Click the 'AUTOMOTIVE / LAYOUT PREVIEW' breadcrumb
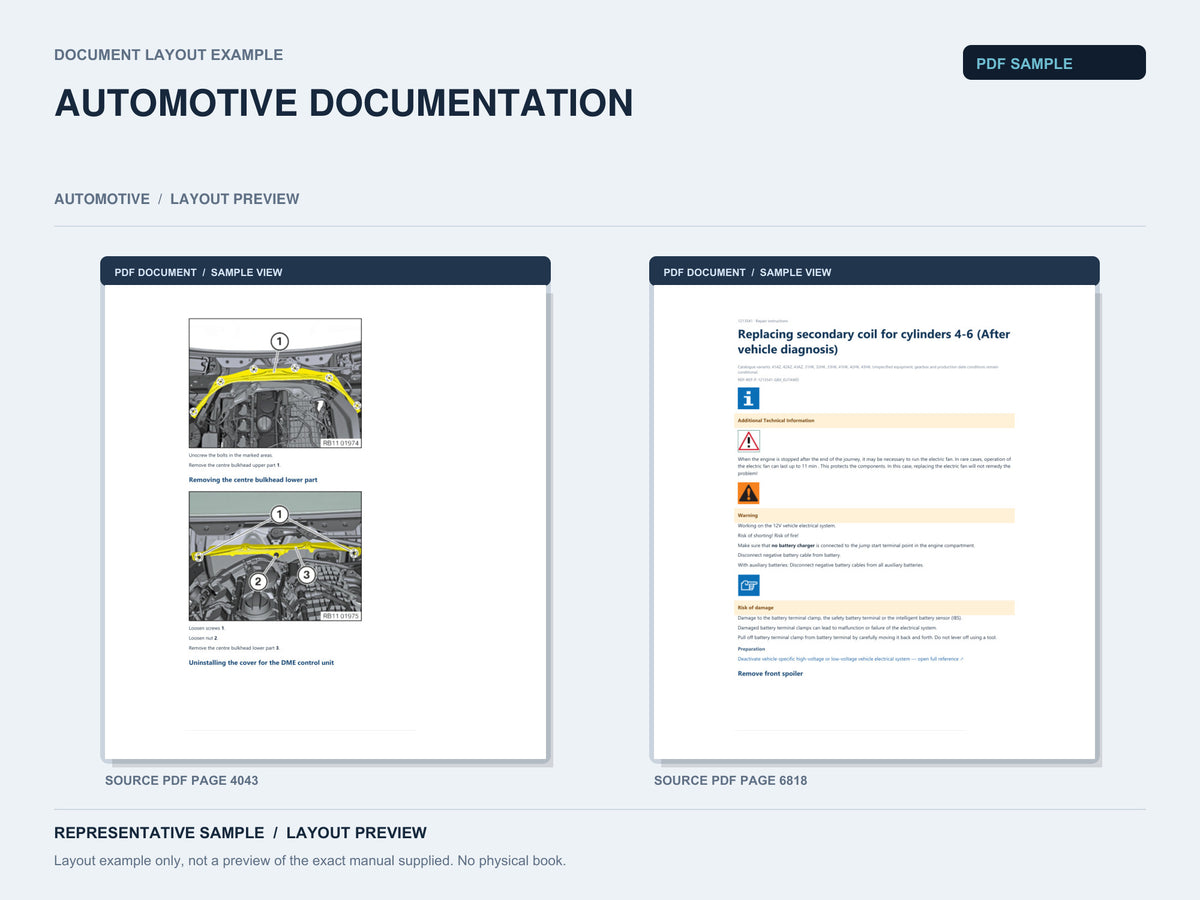Viewport: 1200px width, 900px height. click(x=177, y=199)
